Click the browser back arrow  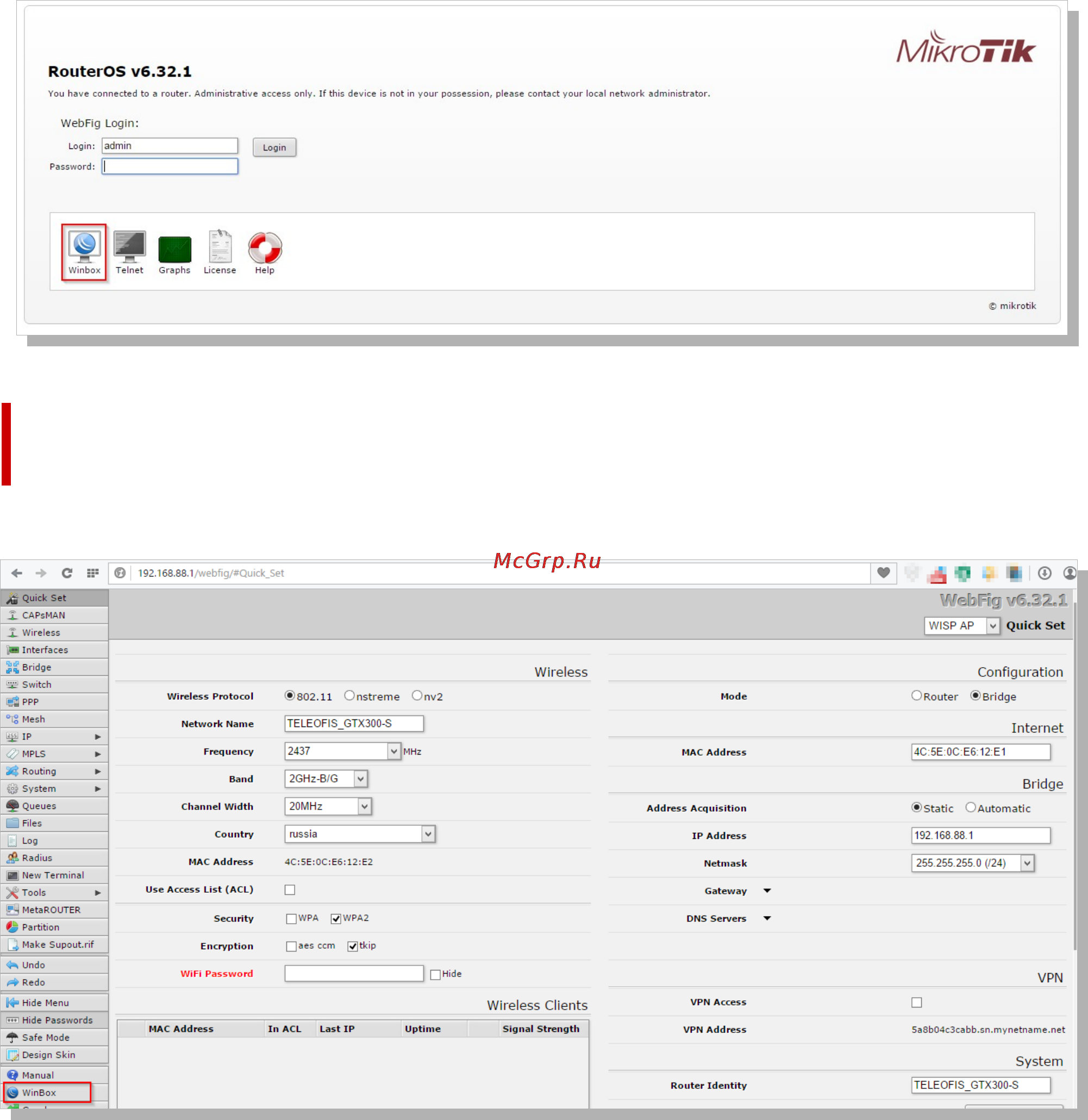point(16,573)
